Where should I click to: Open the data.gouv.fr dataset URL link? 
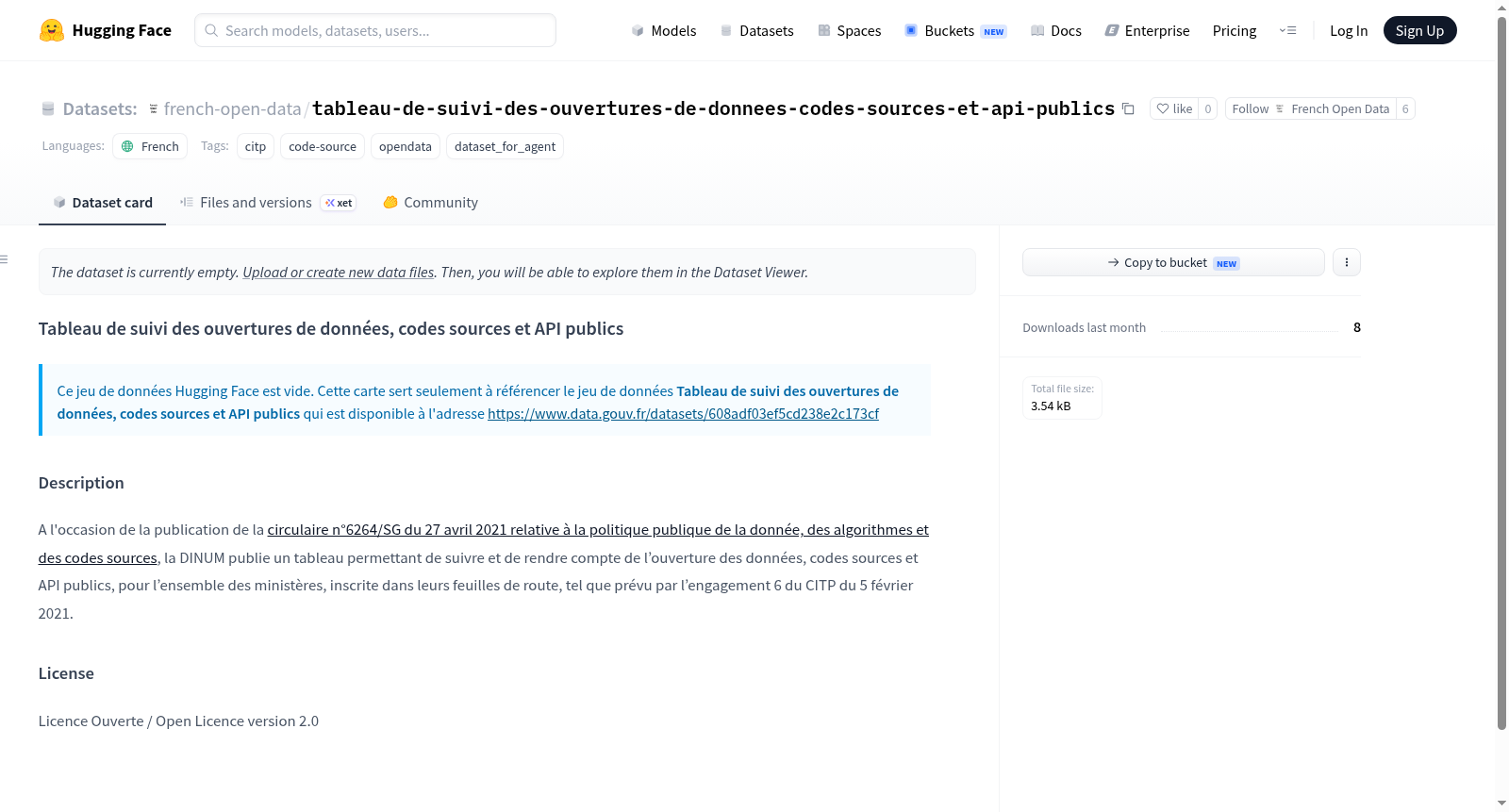point(683,413)
